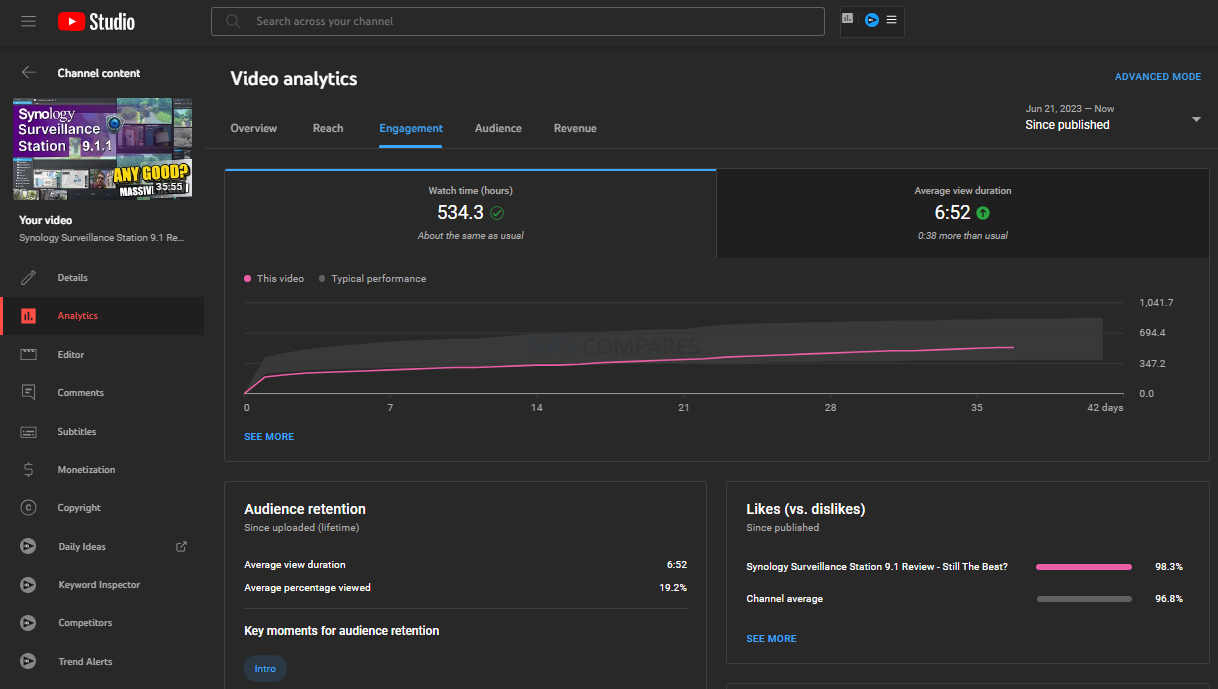Open Monetization page from sidebar
This screenshot has width=1218, height=689.
click(x=102, y=470)
